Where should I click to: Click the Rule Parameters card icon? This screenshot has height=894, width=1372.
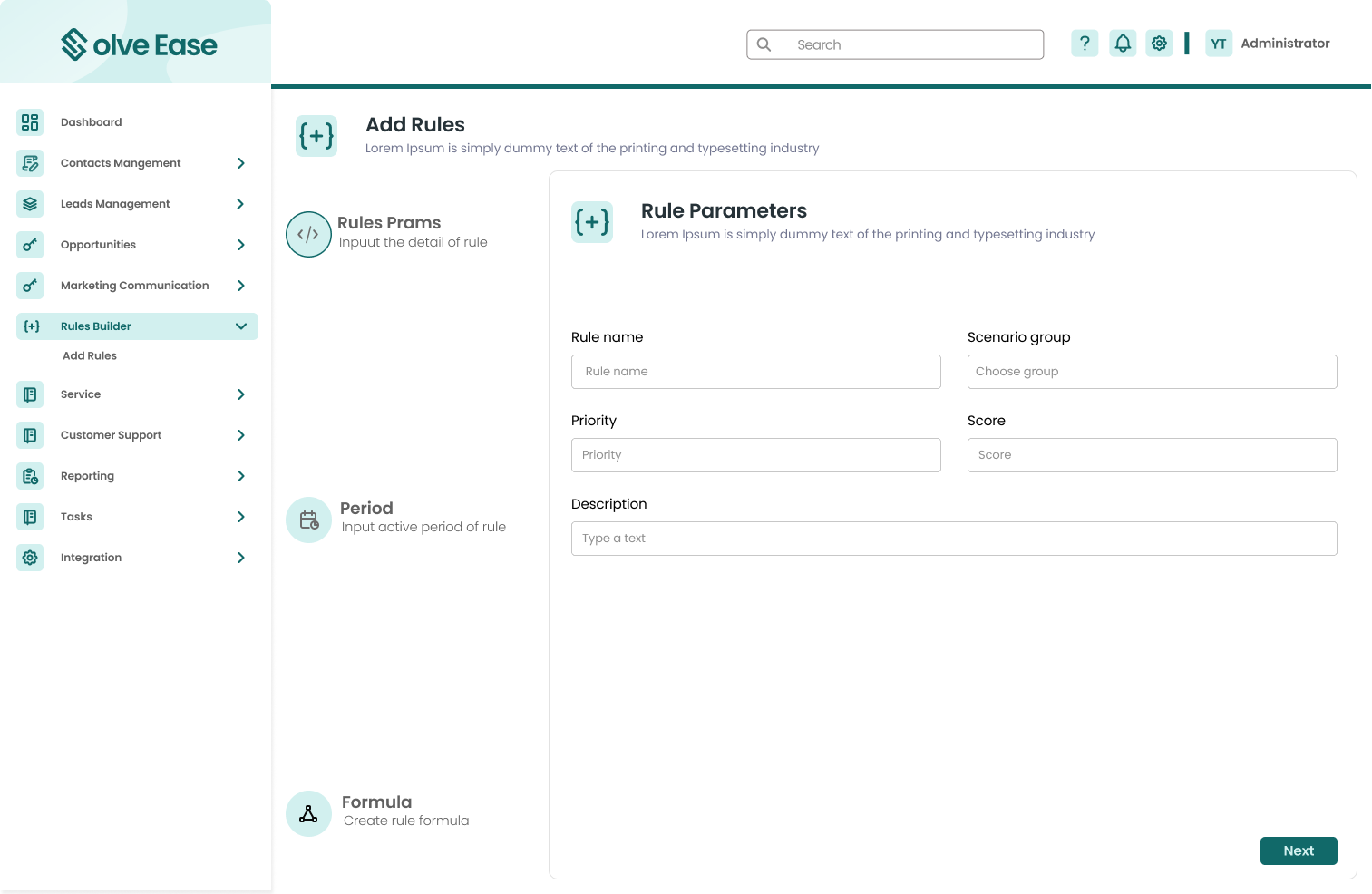592,222
